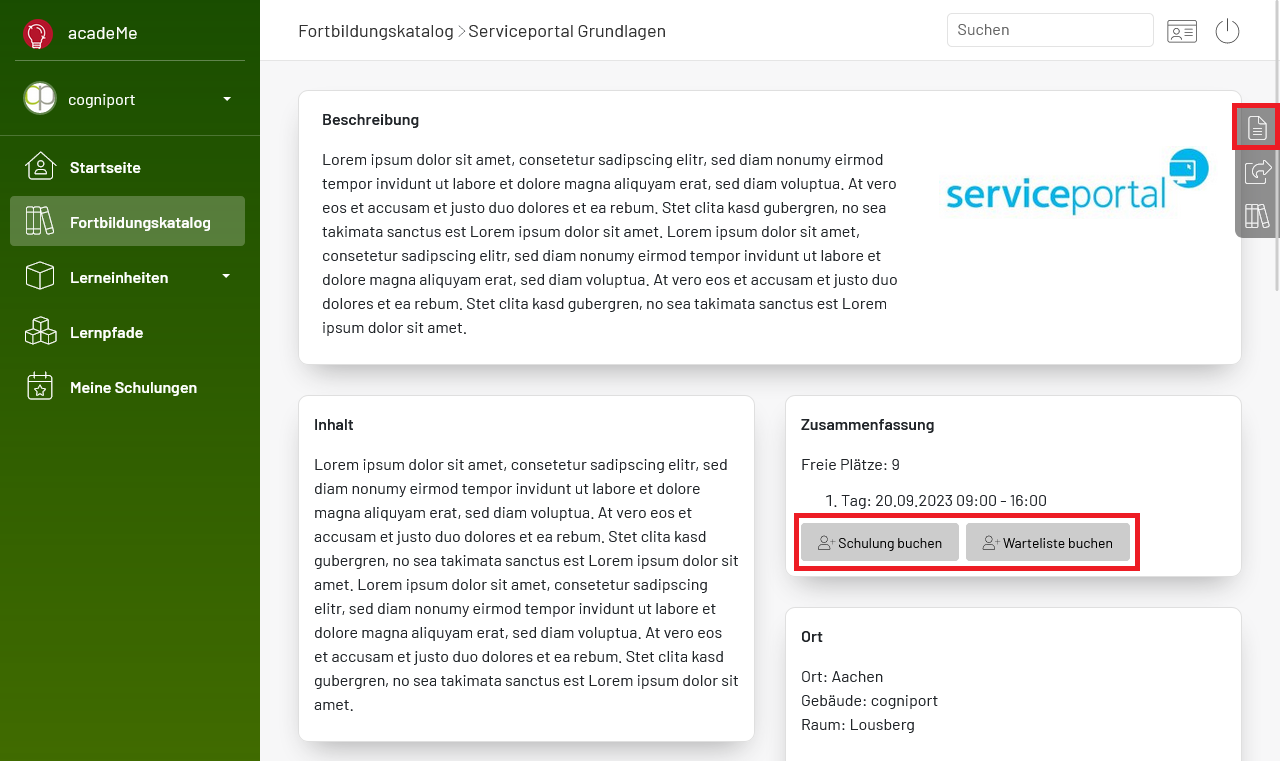Click the Warteliste buchen button
The height and width of the screenshot is (761, 1280).
pyautogui.click(x=1048, y=542)
